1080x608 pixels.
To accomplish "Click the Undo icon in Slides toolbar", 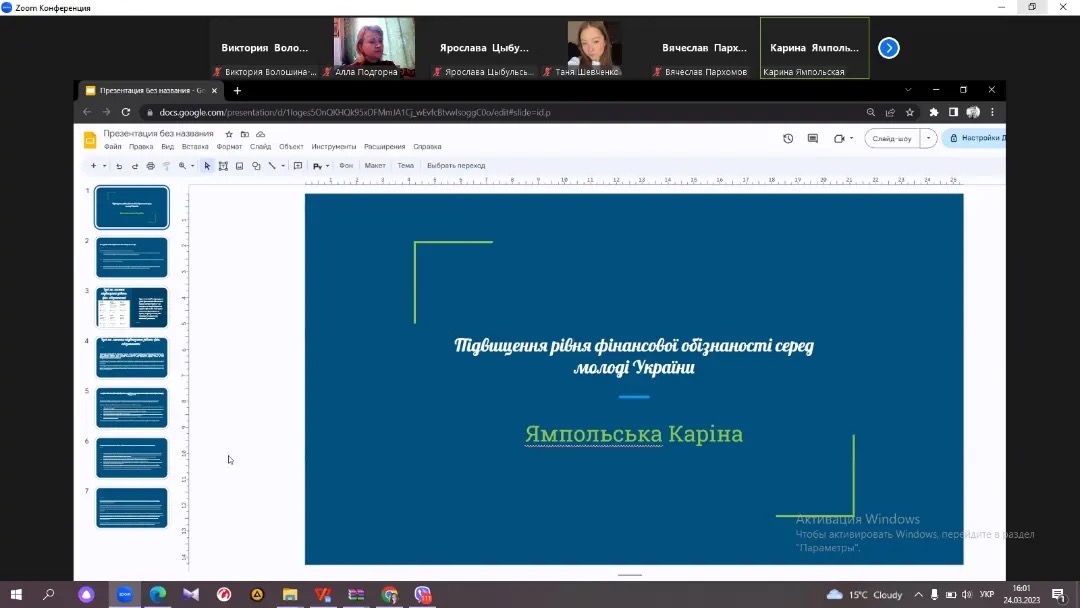I will point(119,166).
